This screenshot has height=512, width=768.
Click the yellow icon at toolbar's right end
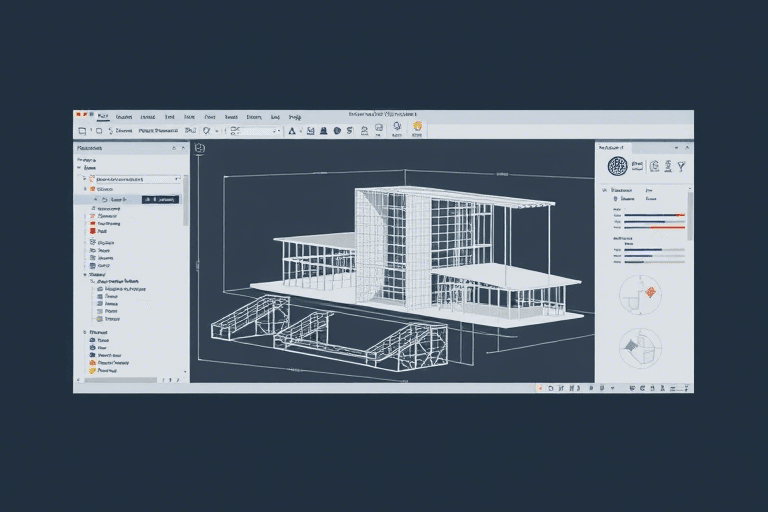(x=417, y=129)
